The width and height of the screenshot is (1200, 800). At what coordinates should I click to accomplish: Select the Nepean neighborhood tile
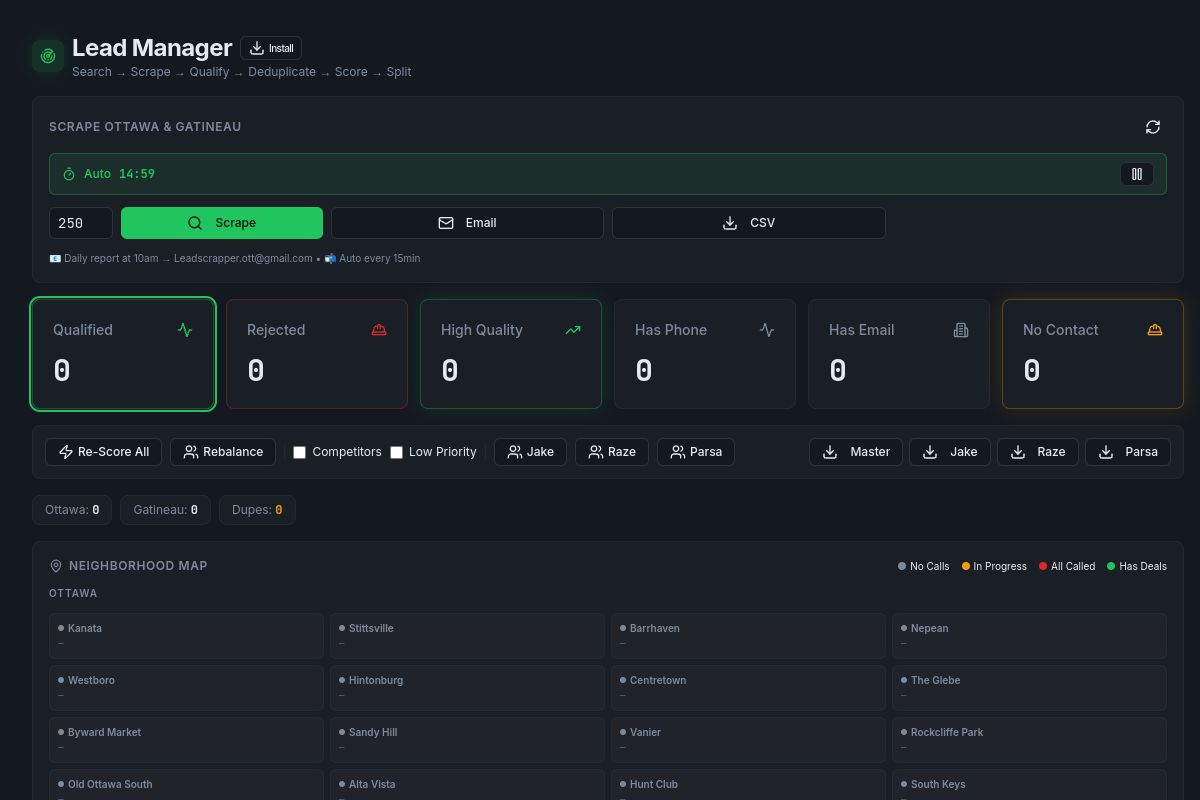(1029, 636)
